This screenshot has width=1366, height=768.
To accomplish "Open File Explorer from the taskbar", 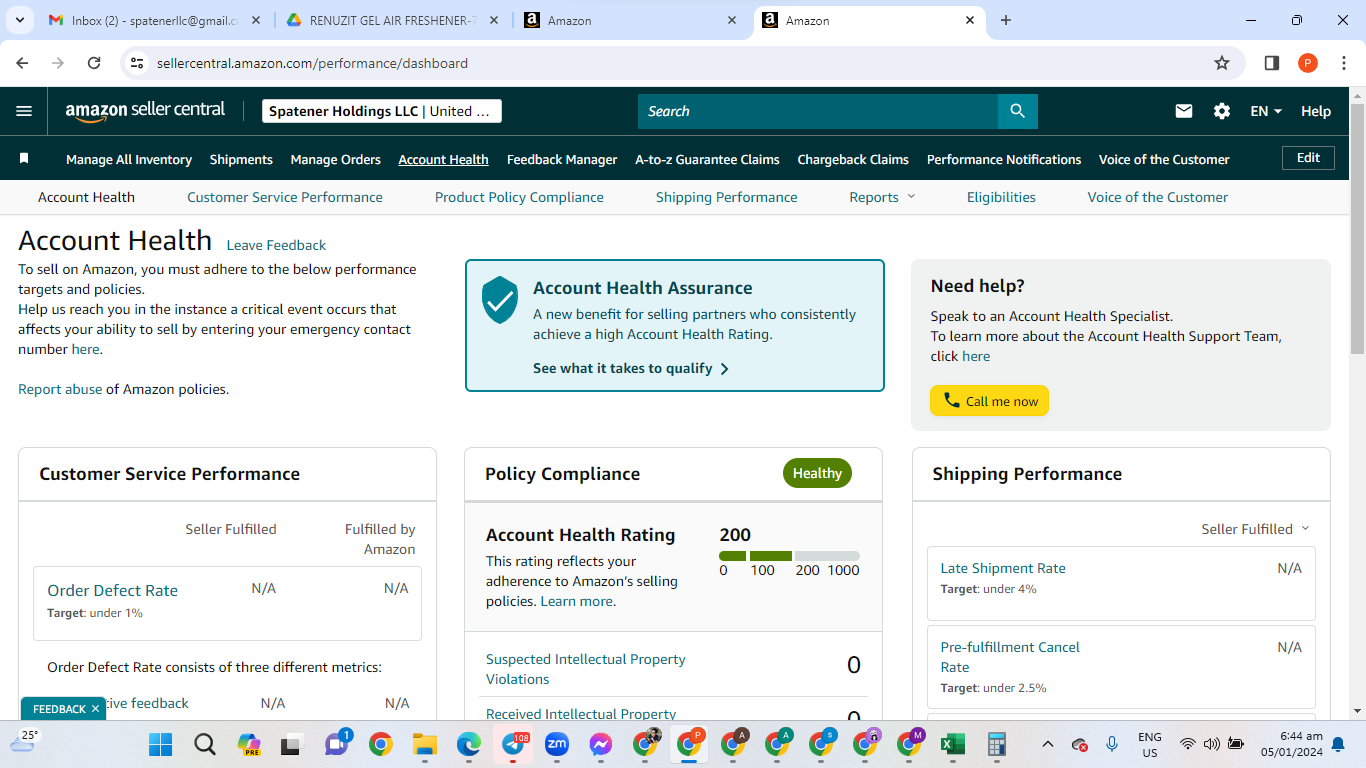I will click(x=425, y=744).
